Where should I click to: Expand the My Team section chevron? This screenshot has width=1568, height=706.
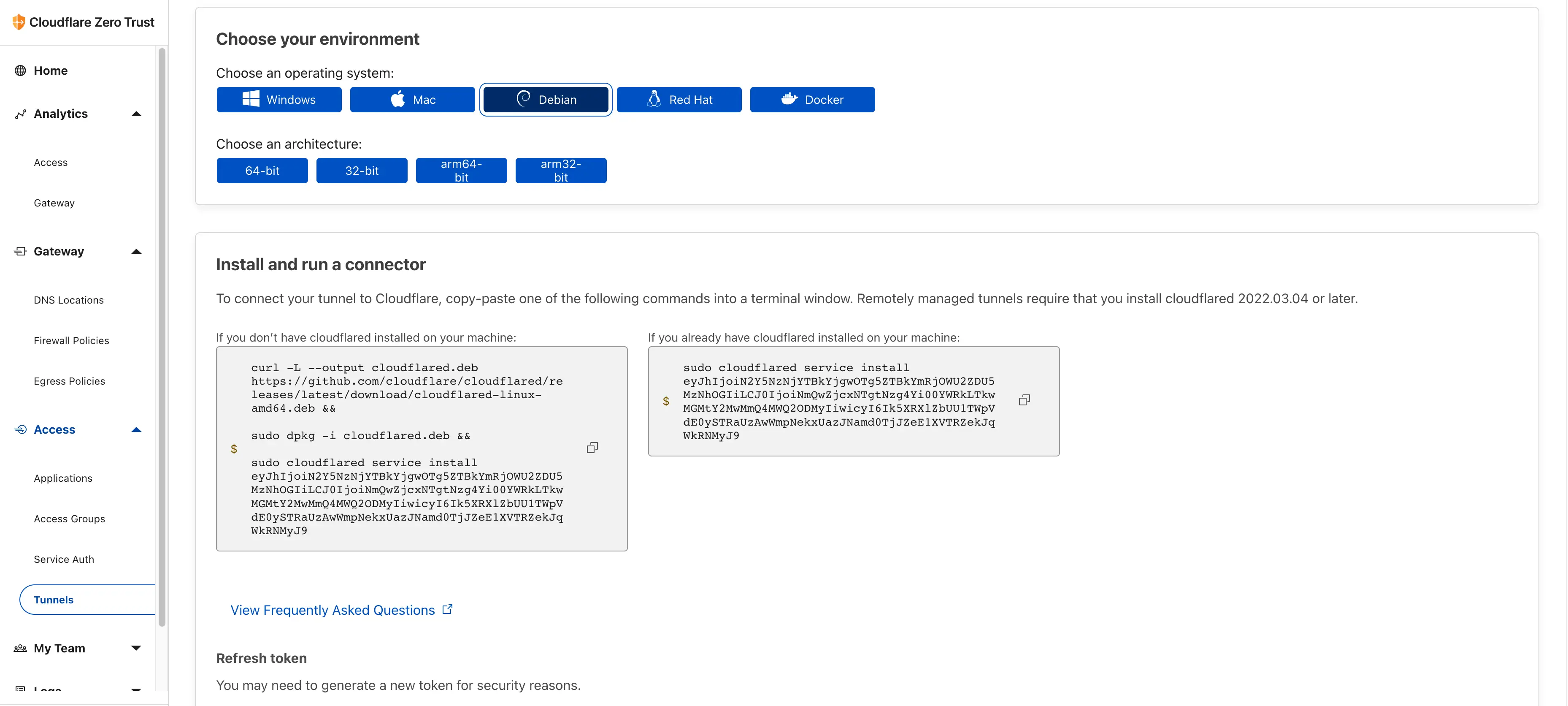click(136, 648)
